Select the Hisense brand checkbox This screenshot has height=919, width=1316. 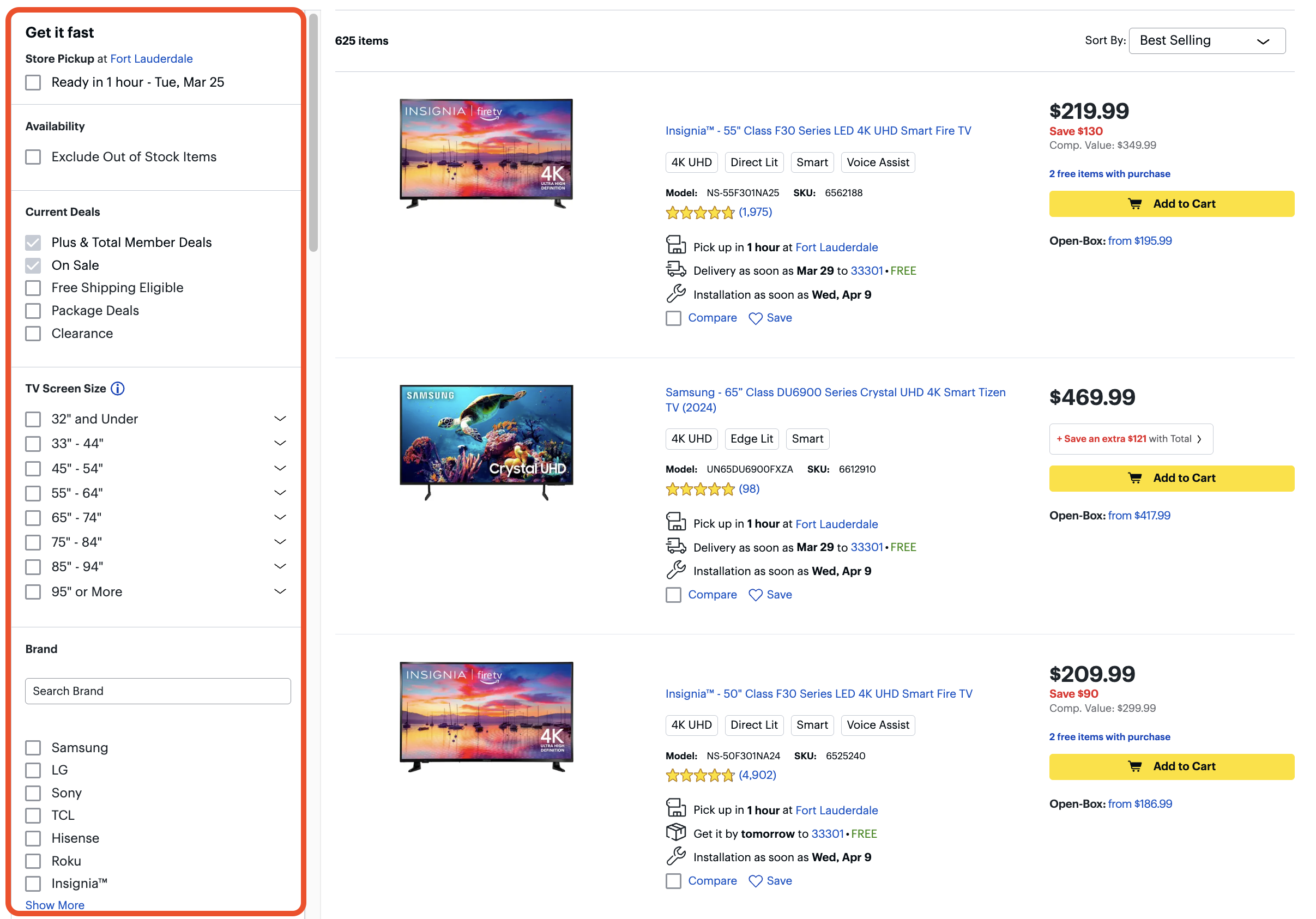pyautogui.click(x=33, y=839)
